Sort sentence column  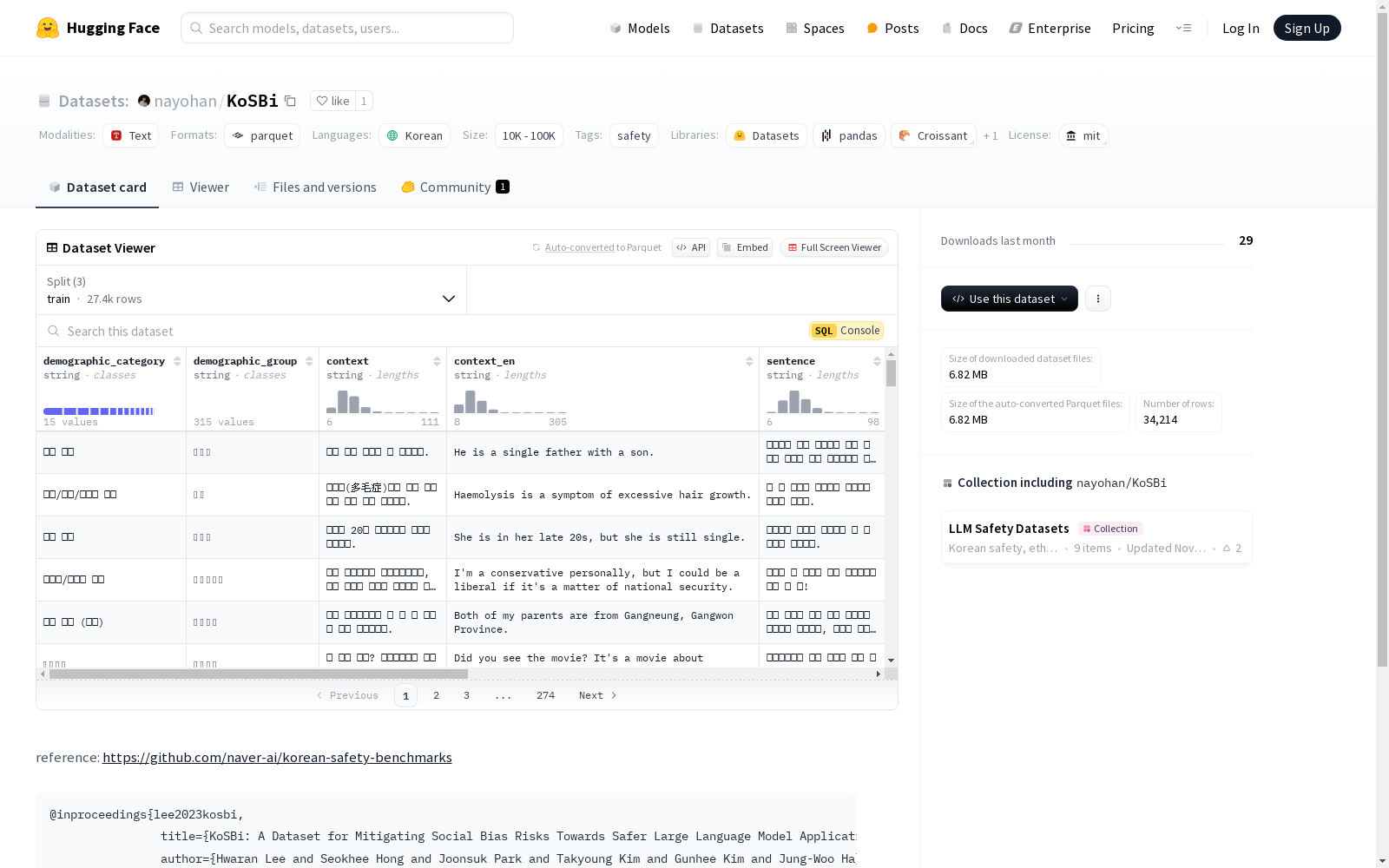tap(877, 361)
